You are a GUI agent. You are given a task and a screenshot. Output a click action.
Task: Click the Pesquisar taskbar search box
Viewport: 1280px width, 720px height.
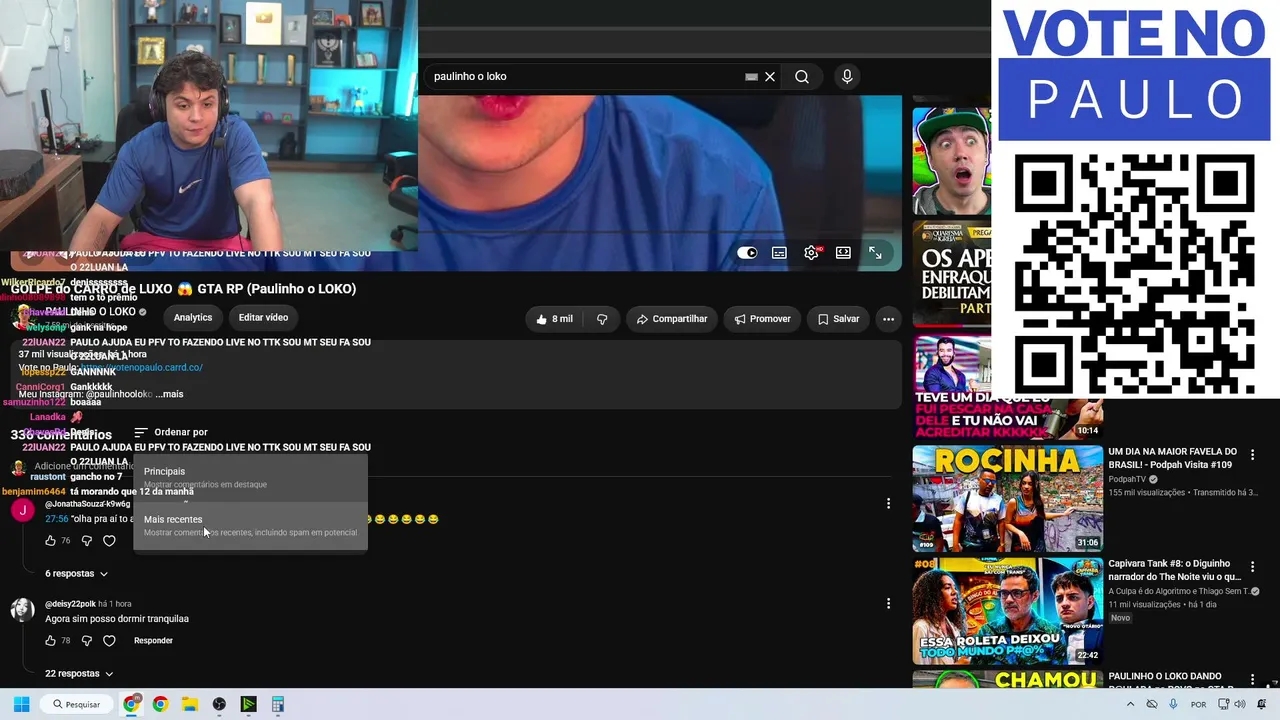click(x=78, y=704)
